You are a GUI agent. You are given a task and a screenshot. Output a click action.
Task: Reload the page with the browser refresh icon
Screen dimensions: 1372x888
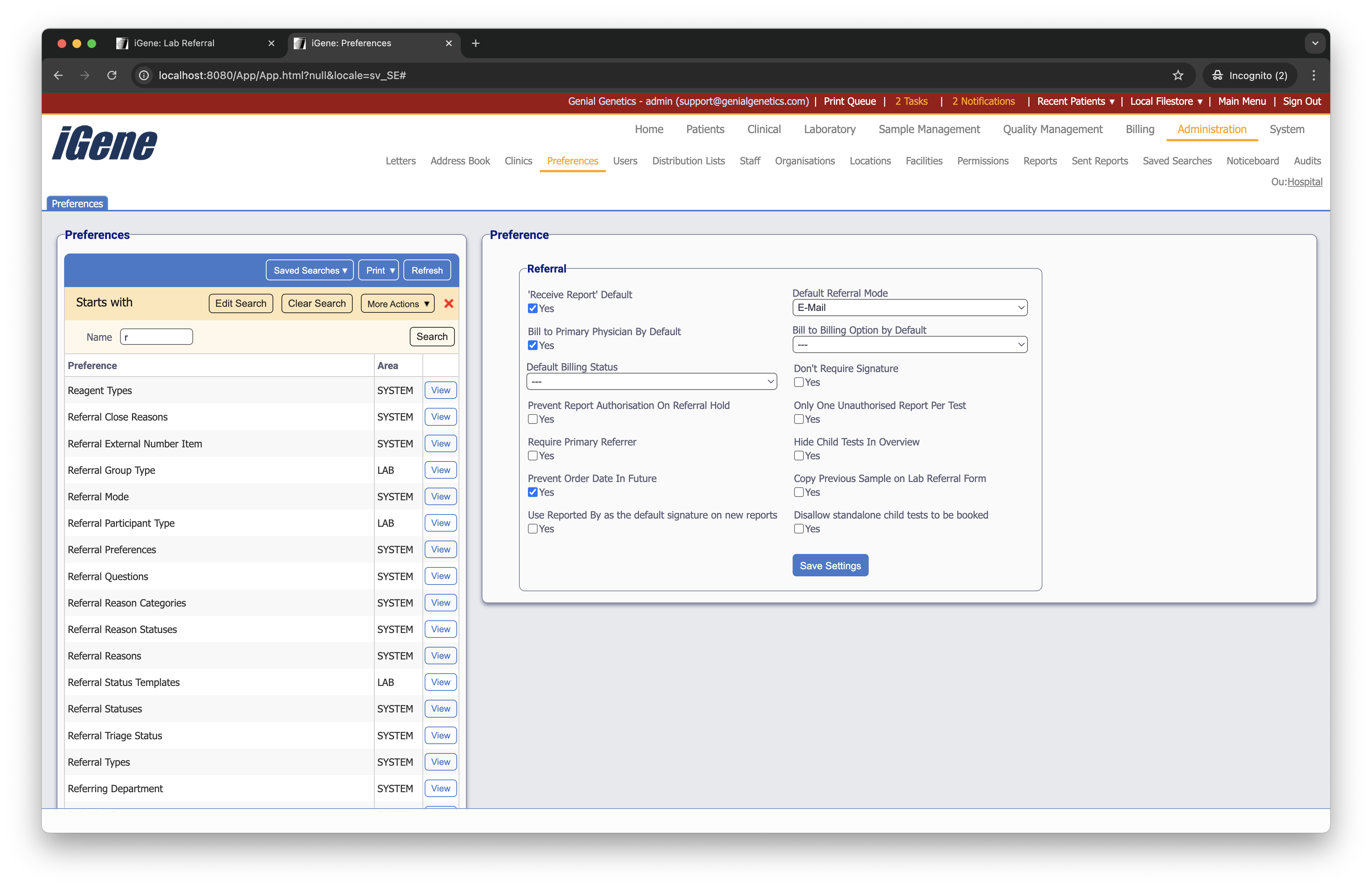pos(112,75)
